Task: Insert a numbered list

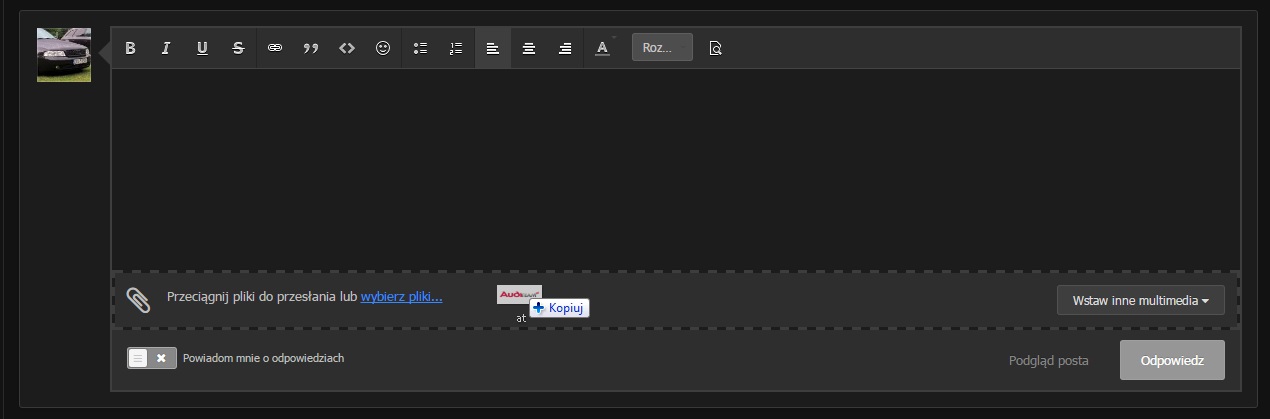Action: click(456, 48)
